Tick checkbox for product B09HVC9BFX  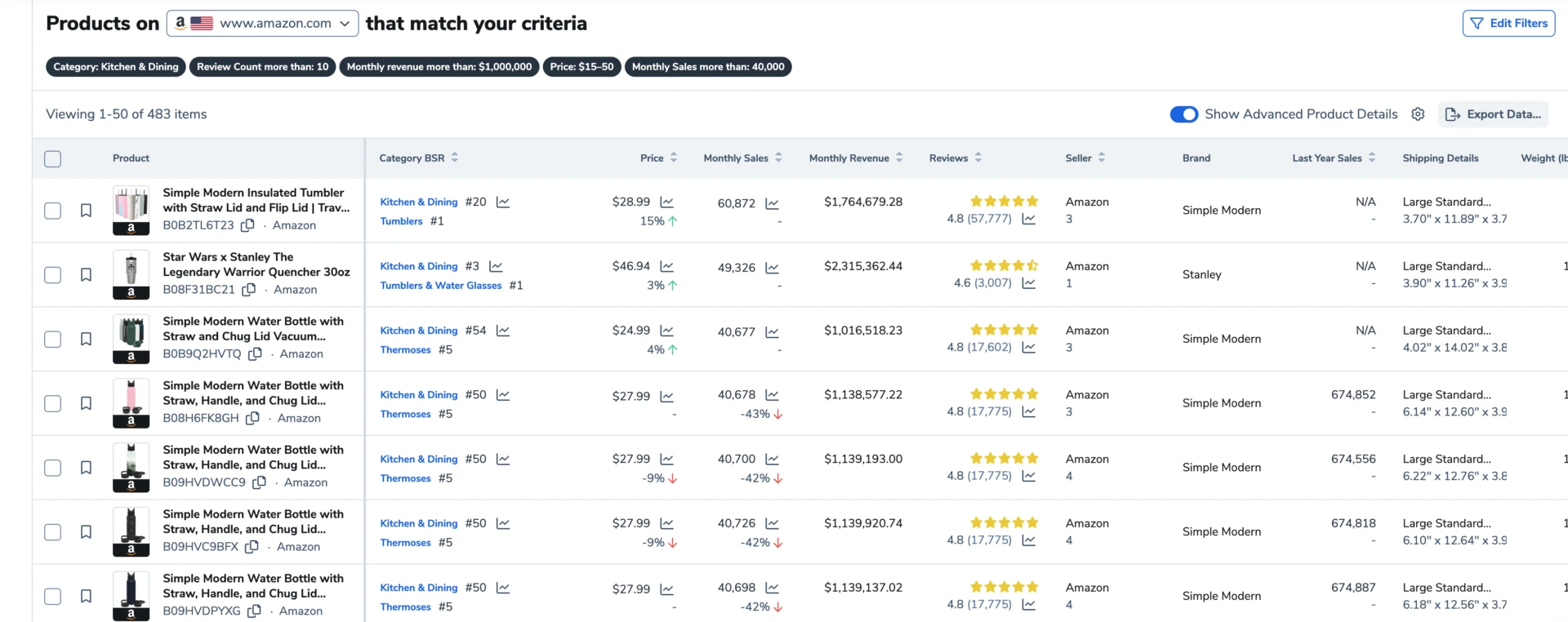(x=53, y=532)
